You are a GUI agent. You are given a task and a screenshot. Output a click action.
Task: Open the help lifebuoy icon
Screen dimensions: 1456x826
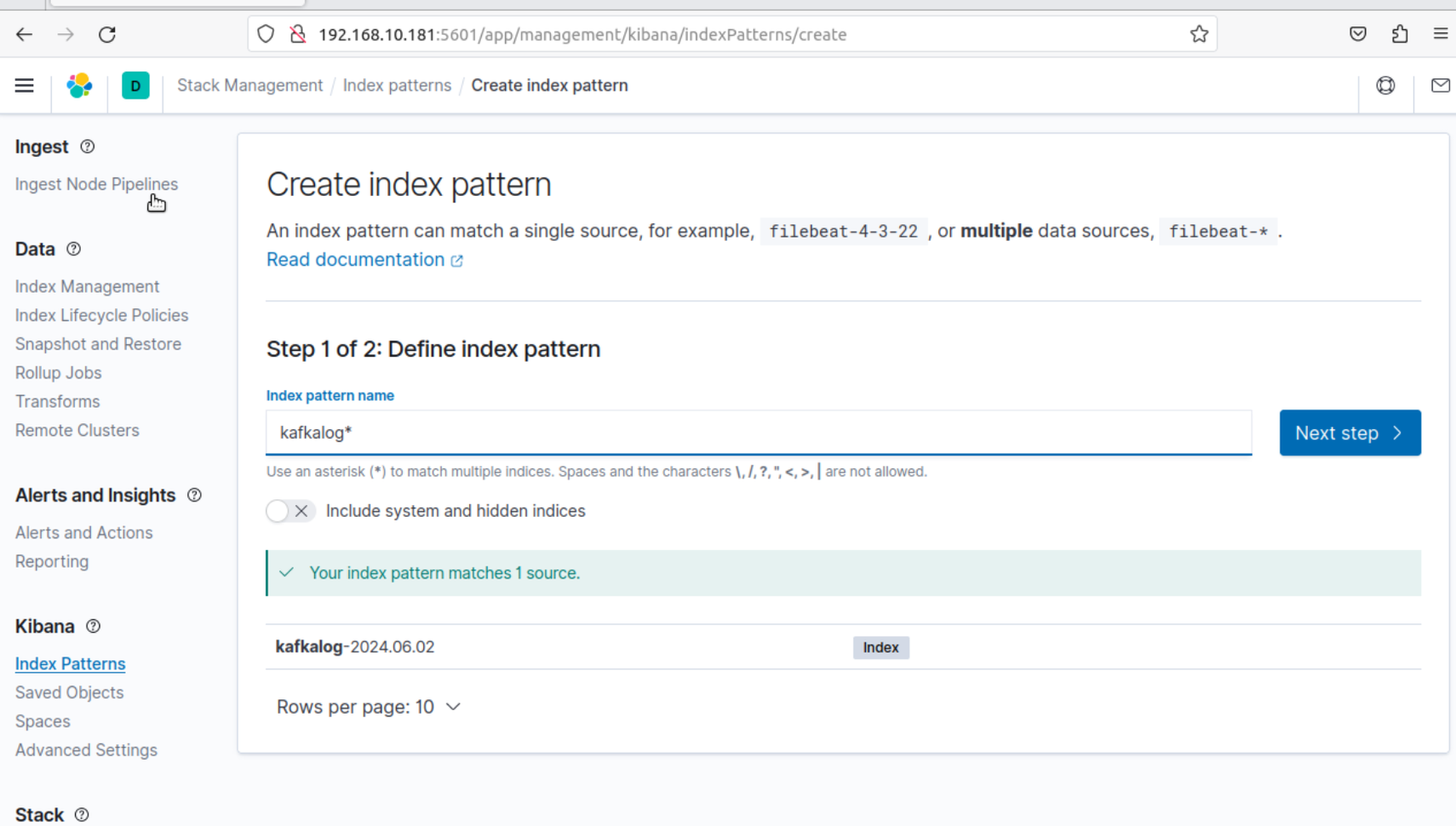pos(1385,85)
